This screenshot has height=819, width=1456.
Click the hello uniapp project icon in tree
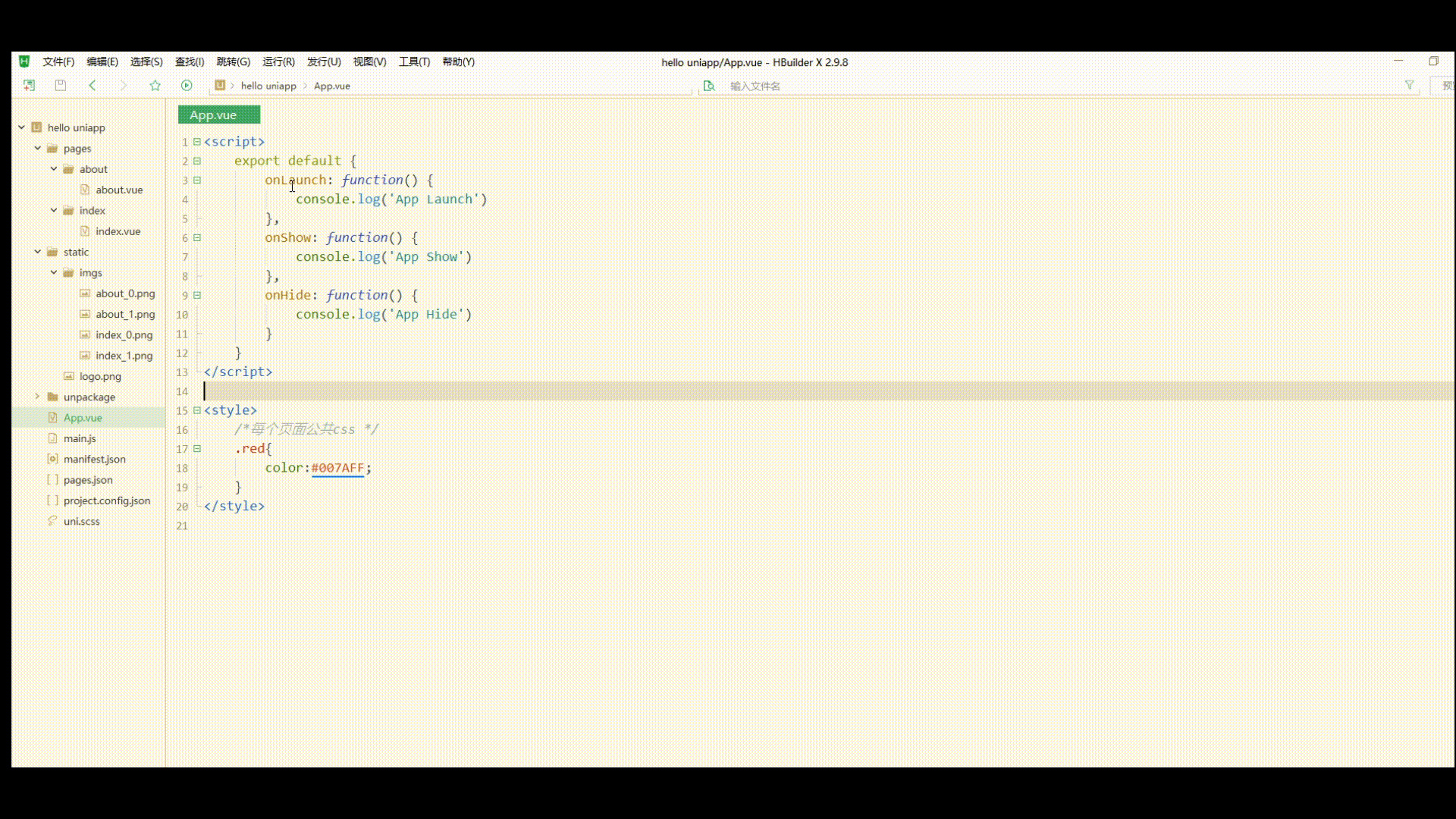coord(36,127)
